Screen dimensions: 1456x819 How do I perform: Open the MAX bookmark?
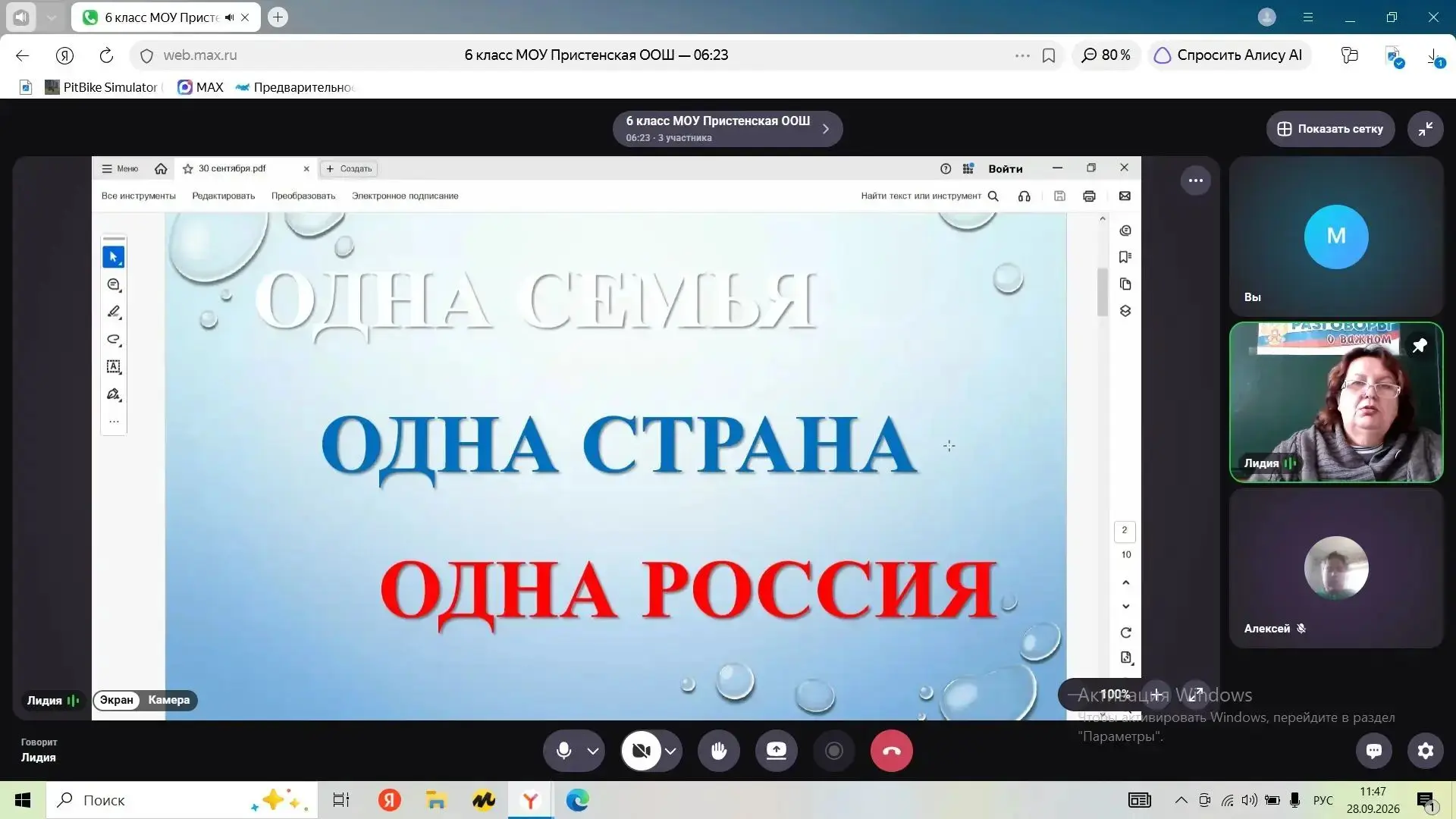[201, 87]
